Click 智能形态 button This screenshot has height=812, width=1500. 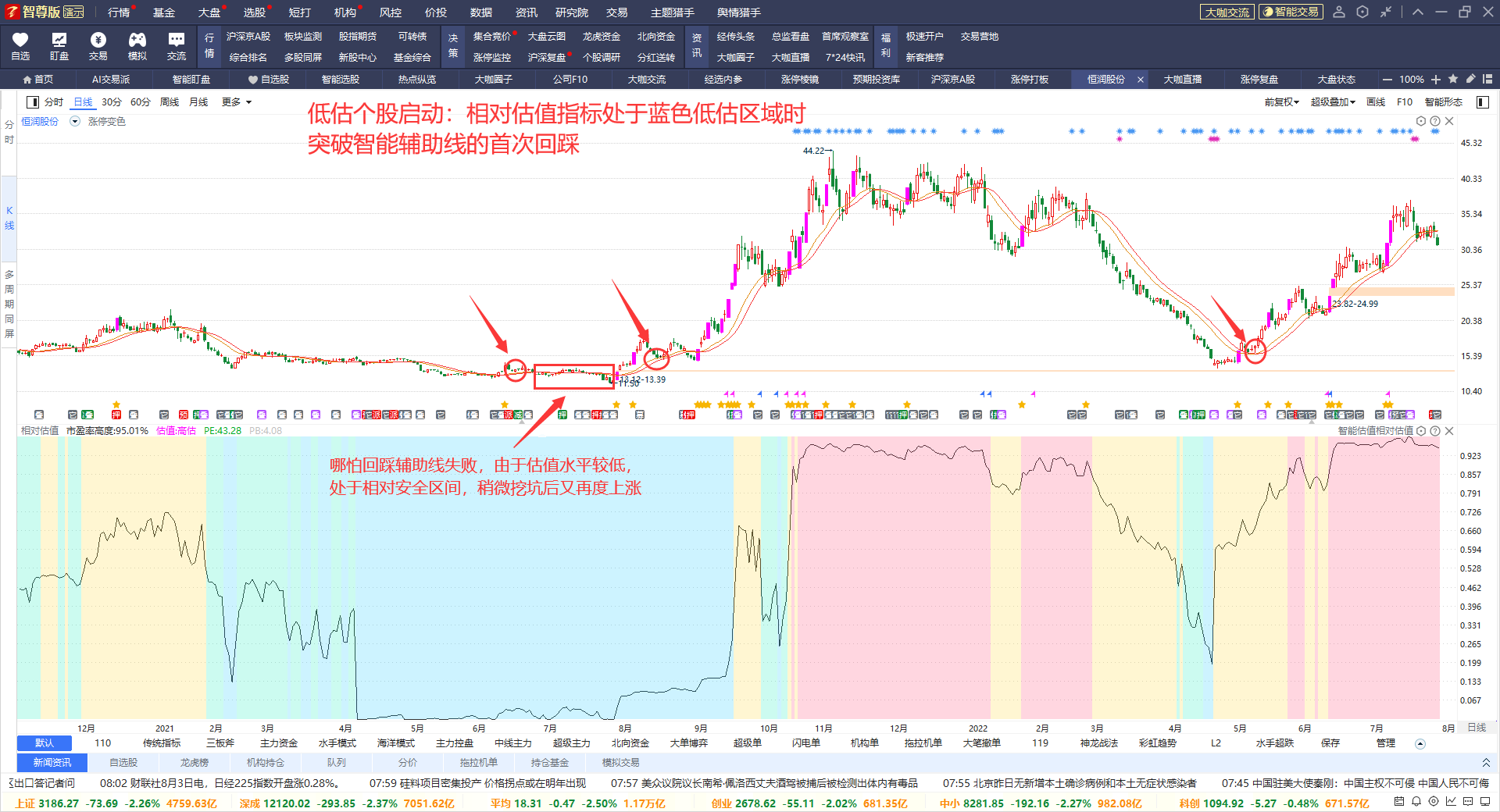pos(1444,102)
